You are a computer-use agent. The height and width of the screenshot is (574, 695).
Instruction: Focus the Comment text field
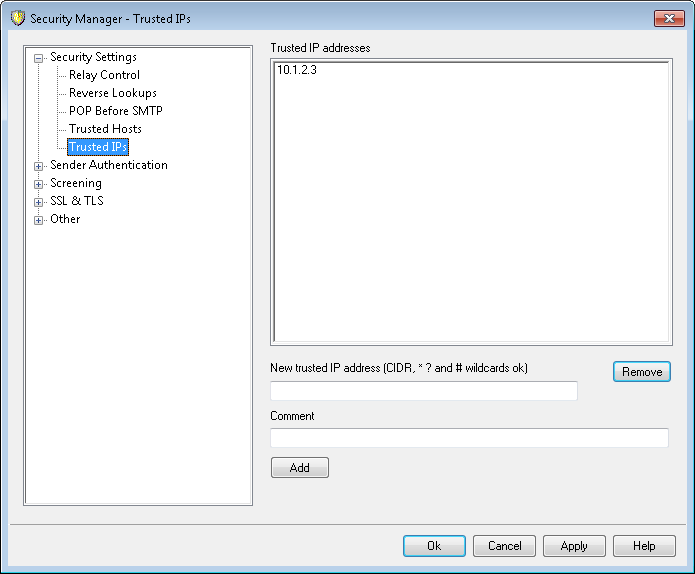pyautogui.click(x=469, y=438)
